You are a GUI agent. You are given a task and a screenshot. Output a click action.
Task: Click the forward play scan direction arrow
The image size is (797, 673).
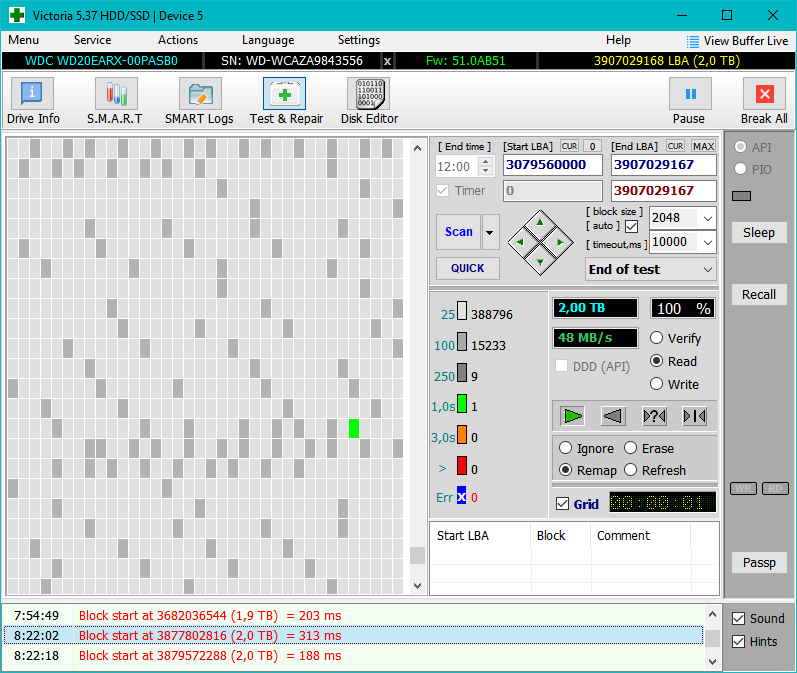(572, 416)
